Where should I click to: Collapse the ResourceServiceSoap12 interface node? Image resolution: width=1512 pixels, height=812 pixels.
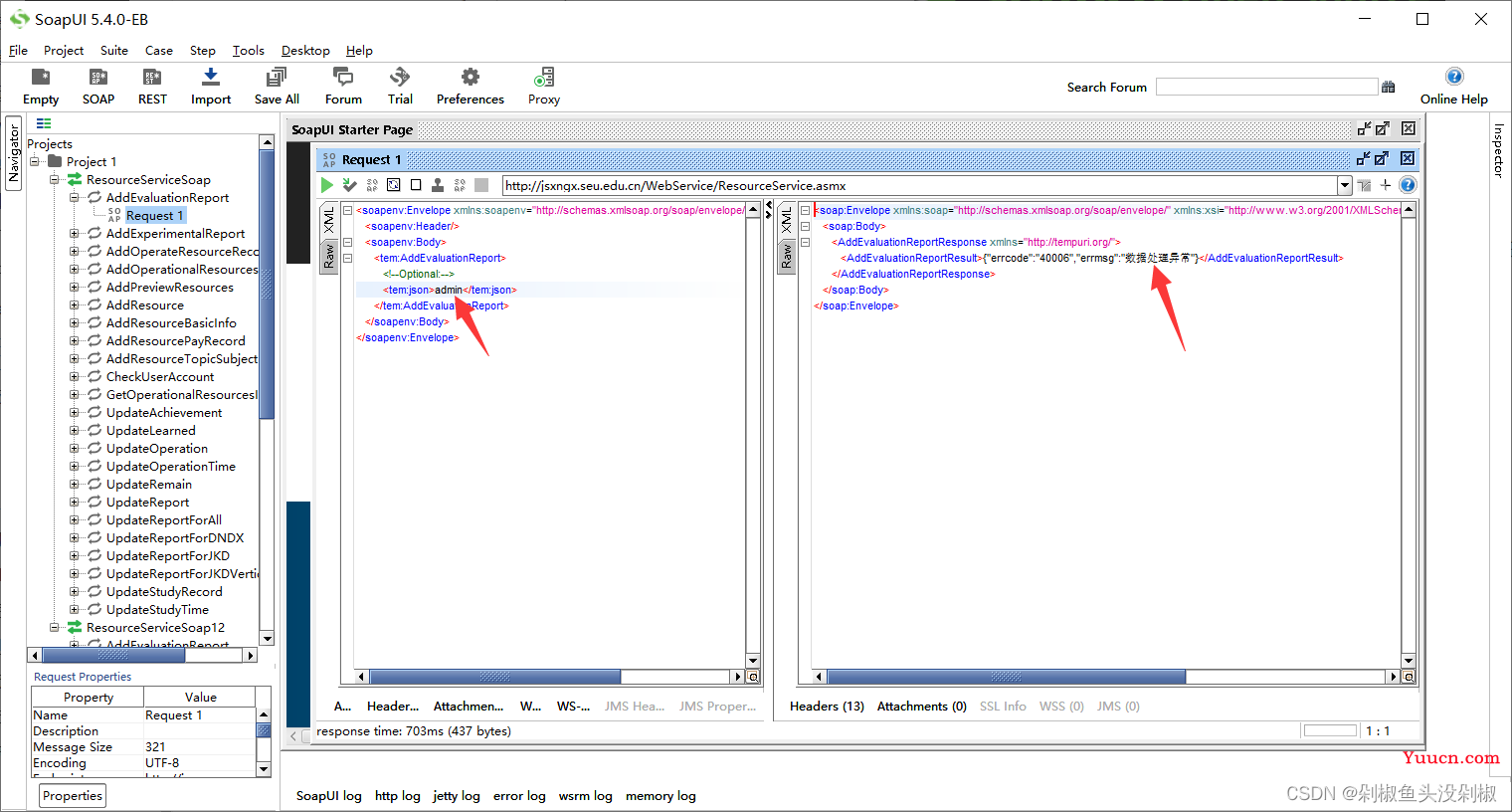(x=55, y=627)
